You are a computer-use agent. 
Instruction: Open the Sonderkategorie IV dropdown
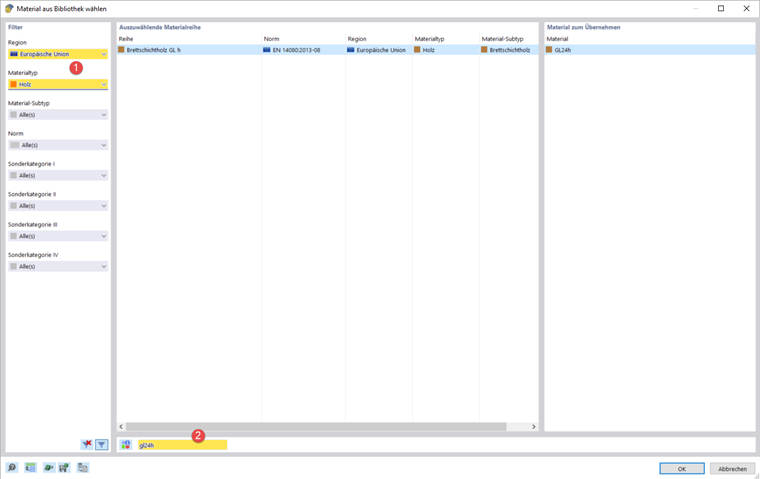click(58, 266)
